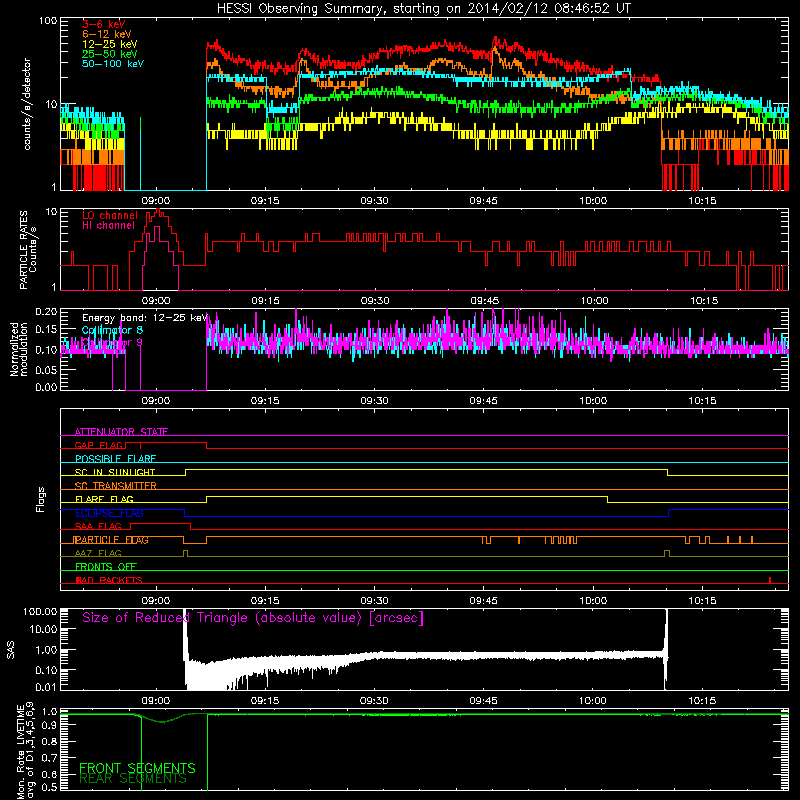
Task: Click the 100 tick value on counts axis
Action: (48, 21)
